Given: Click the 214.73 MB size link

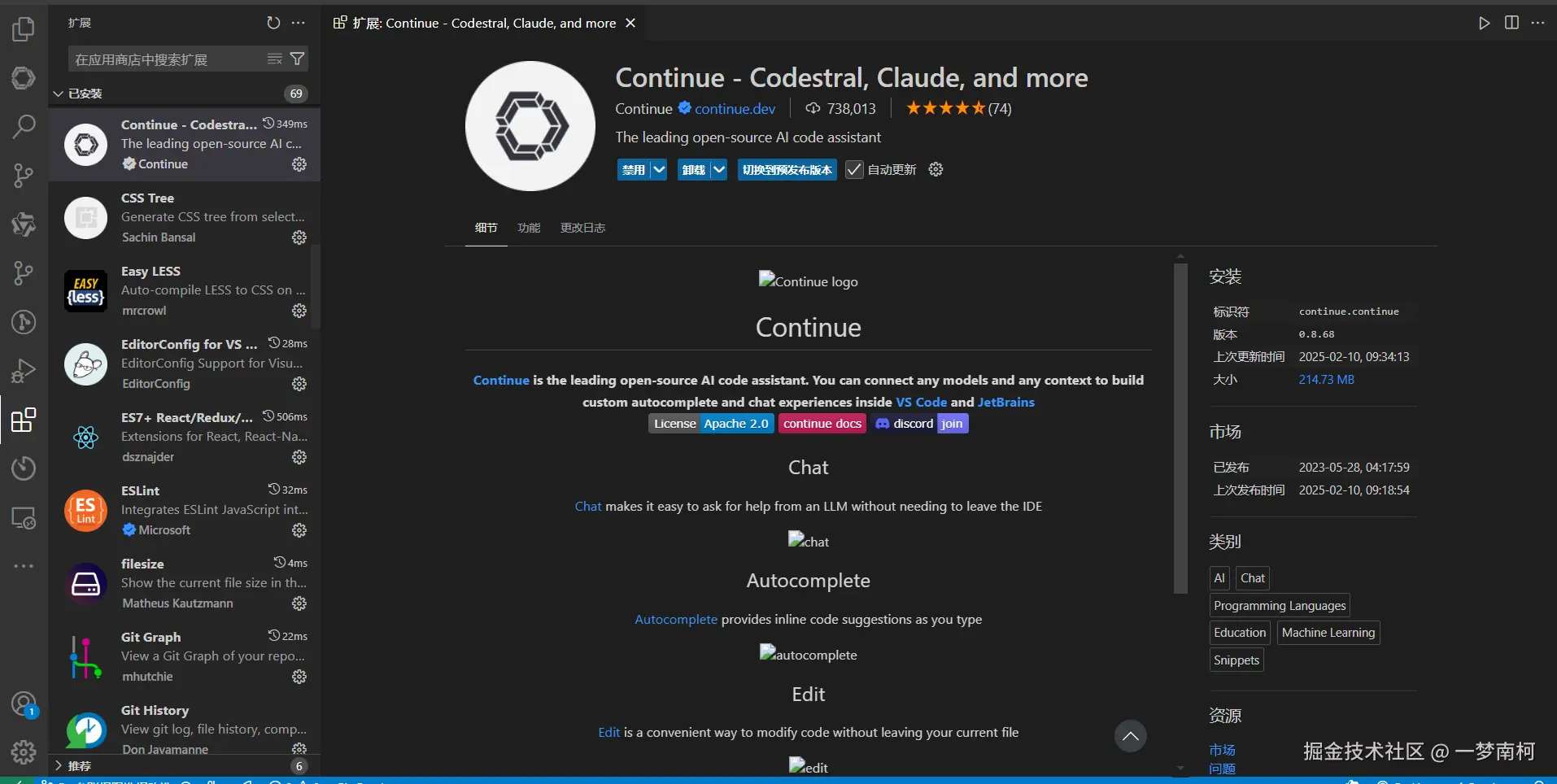Looking at the screenshot, I should click(1326, 380).
